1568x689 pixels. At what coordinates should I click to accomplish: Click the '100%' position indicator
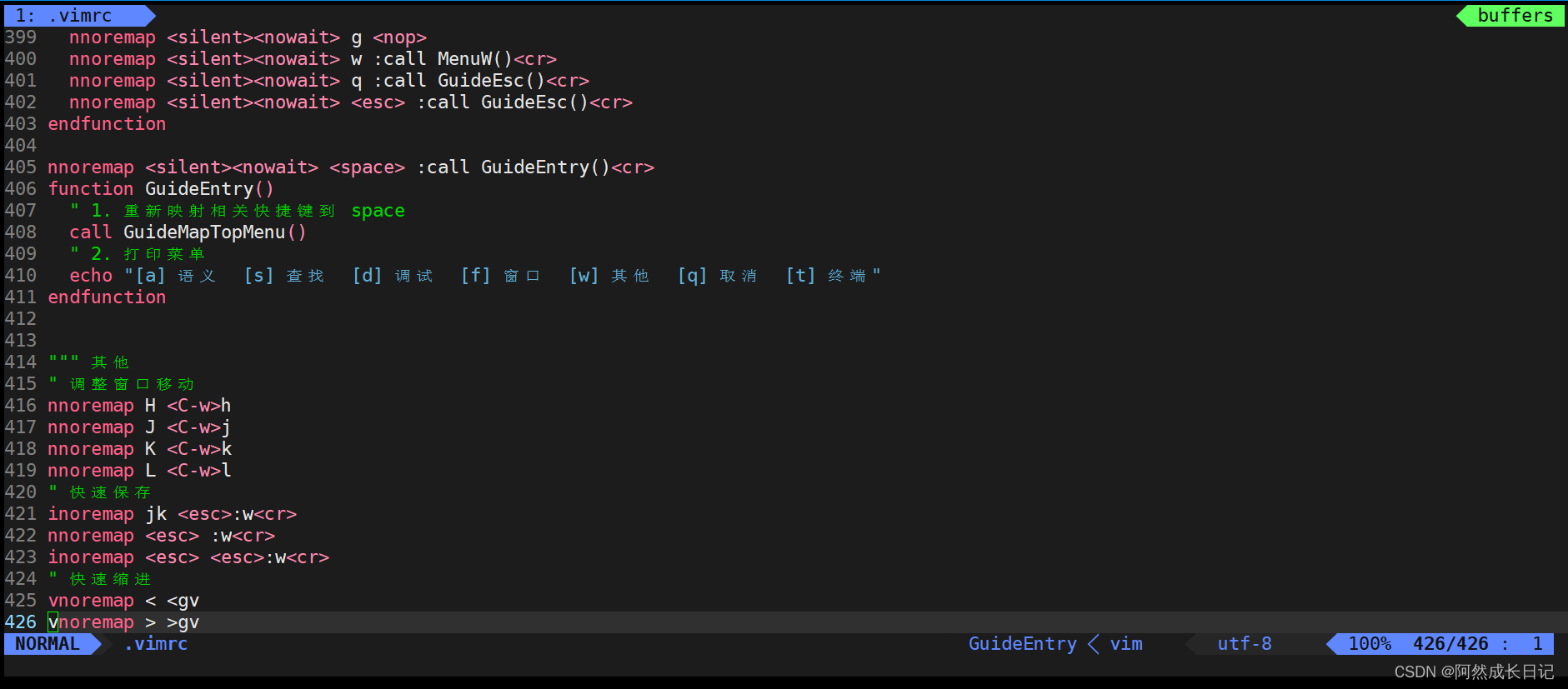coord(1370,644)
